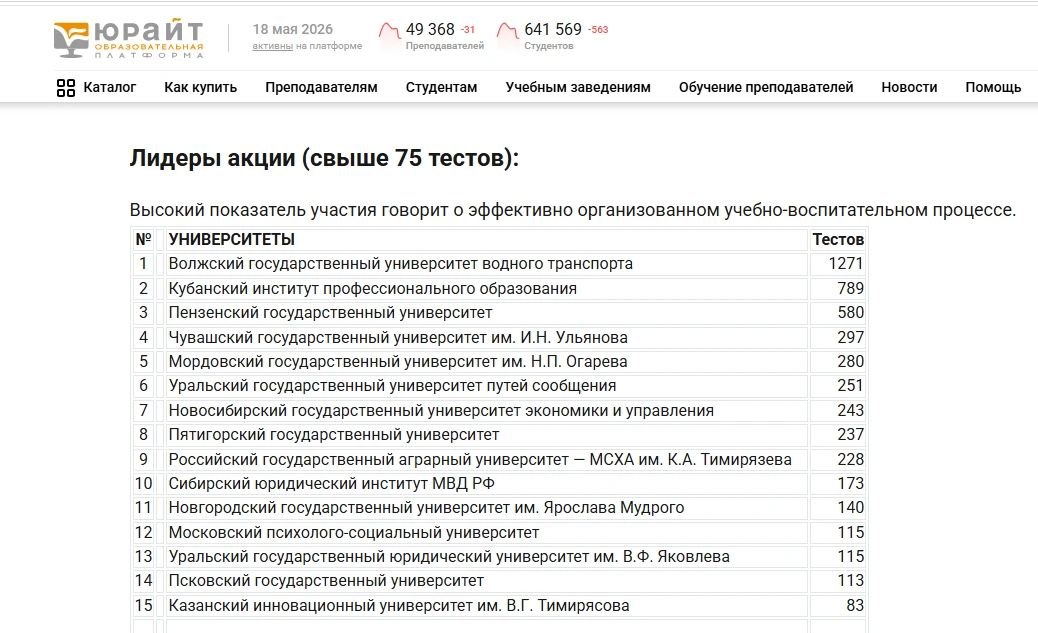
Task: Click row number 15 cell
Action: click(x=144, y=605)
